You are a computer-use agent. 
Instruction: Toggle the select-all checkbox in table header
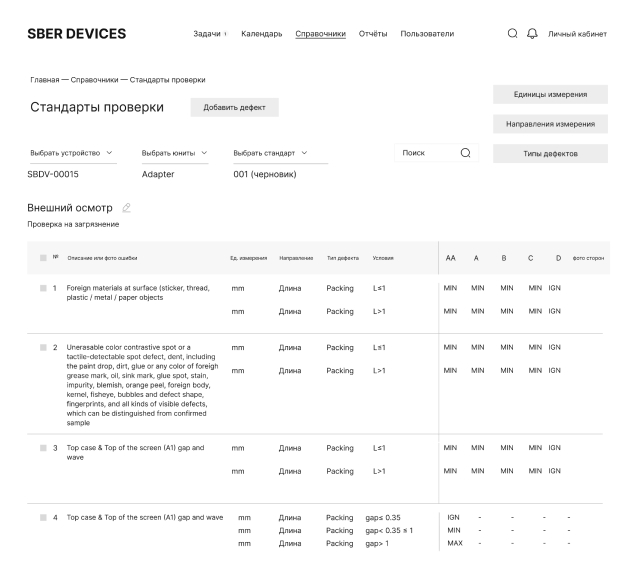tap(43, 258)
